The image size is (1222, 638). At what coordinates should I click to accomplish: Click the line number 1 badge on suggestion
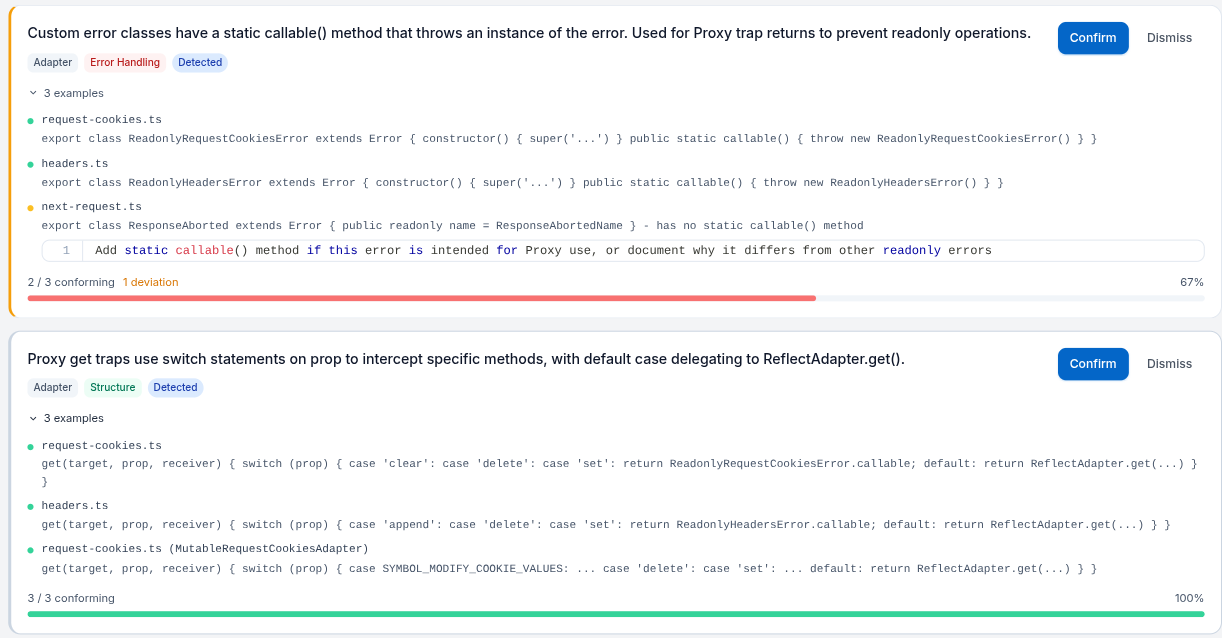64,249
